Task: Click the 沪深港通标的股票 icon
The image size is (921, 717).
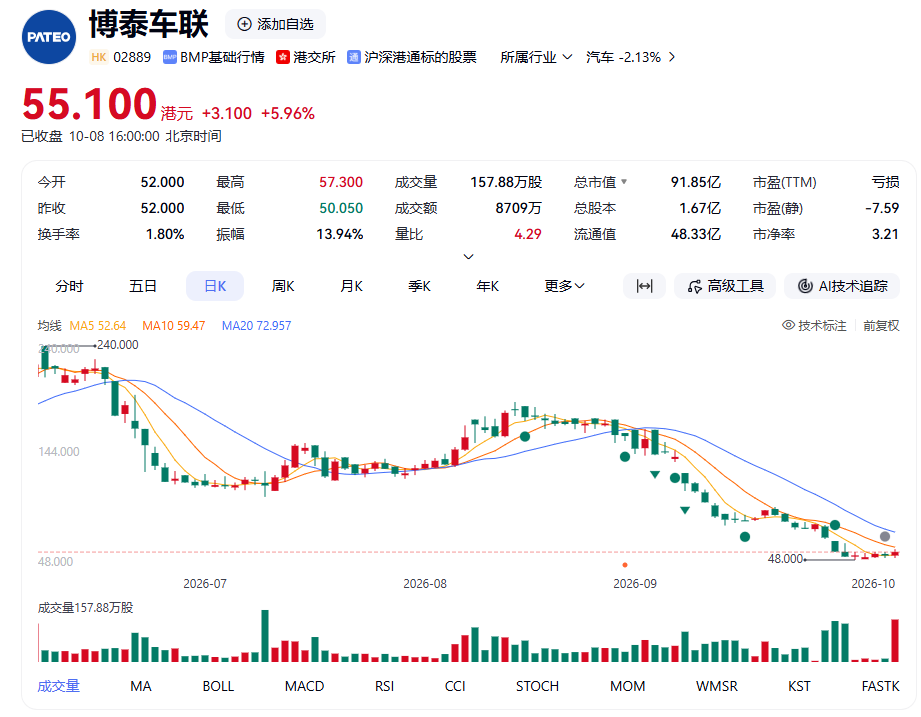Action: [x=354, y=57]
